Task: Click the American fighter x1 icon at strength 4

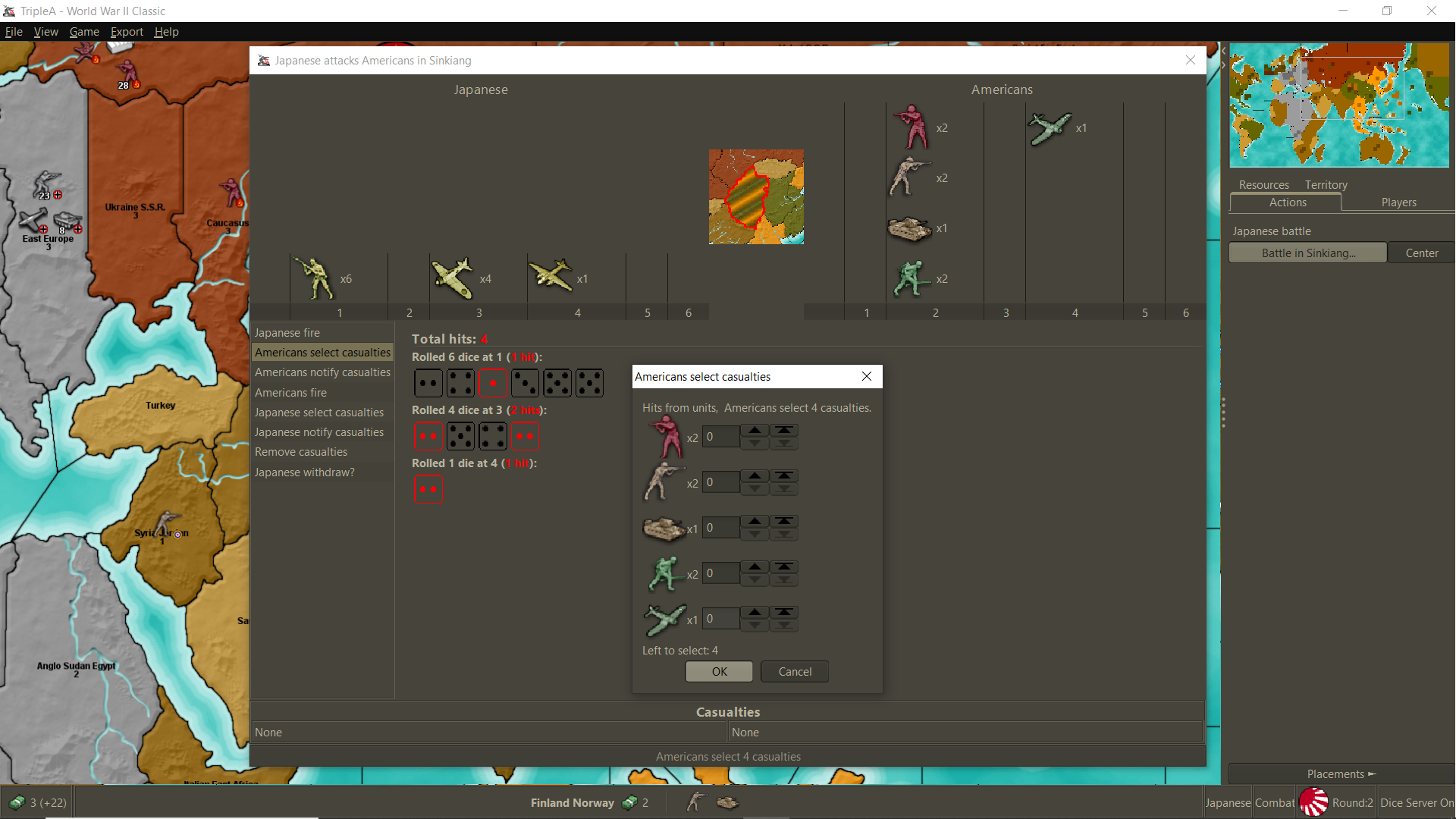Action: [x=1050, y=127]
